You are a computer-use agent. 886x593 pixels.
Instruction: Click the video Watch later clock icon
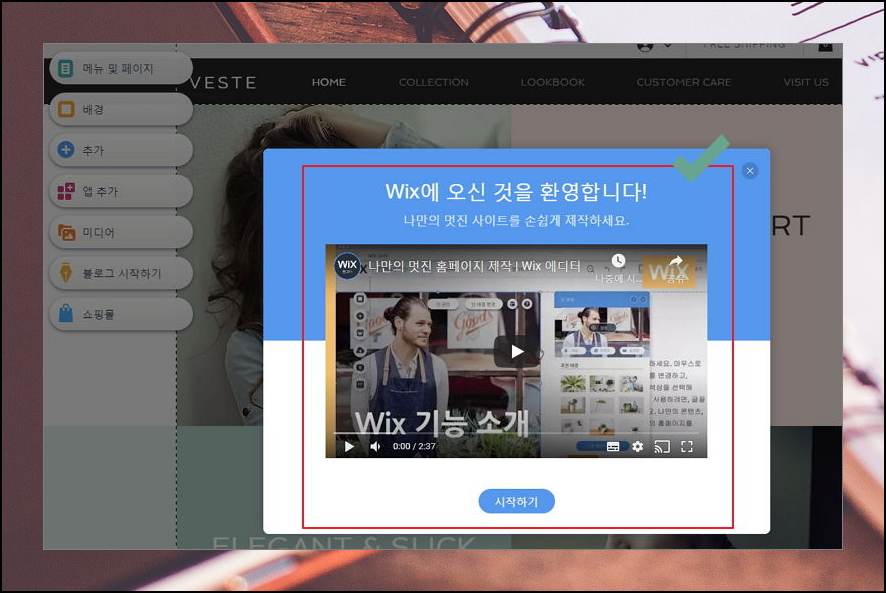click(x=618, y=261)
